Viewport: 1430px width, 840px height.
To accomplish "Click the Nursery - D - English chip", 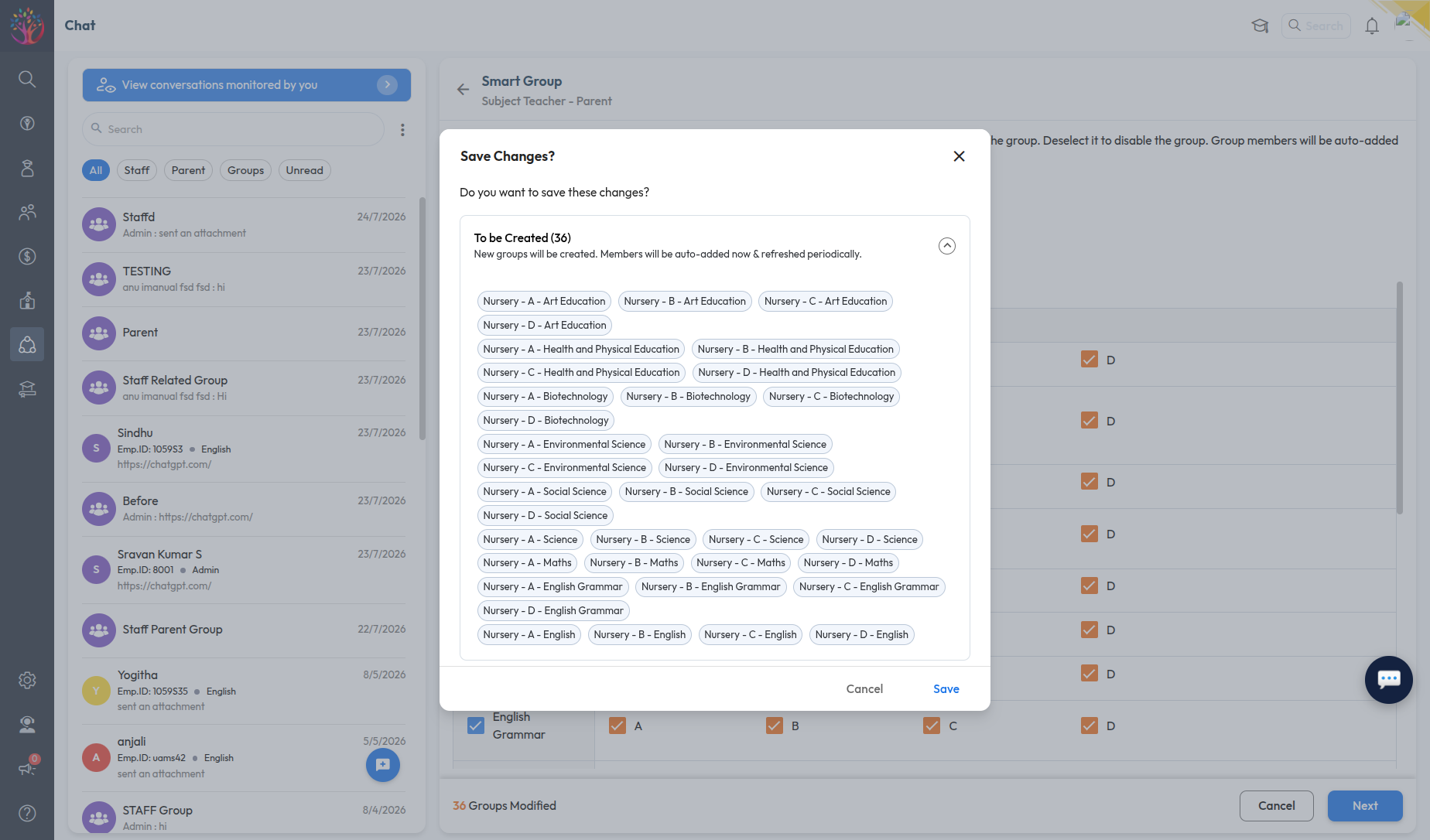I will 862,635.
